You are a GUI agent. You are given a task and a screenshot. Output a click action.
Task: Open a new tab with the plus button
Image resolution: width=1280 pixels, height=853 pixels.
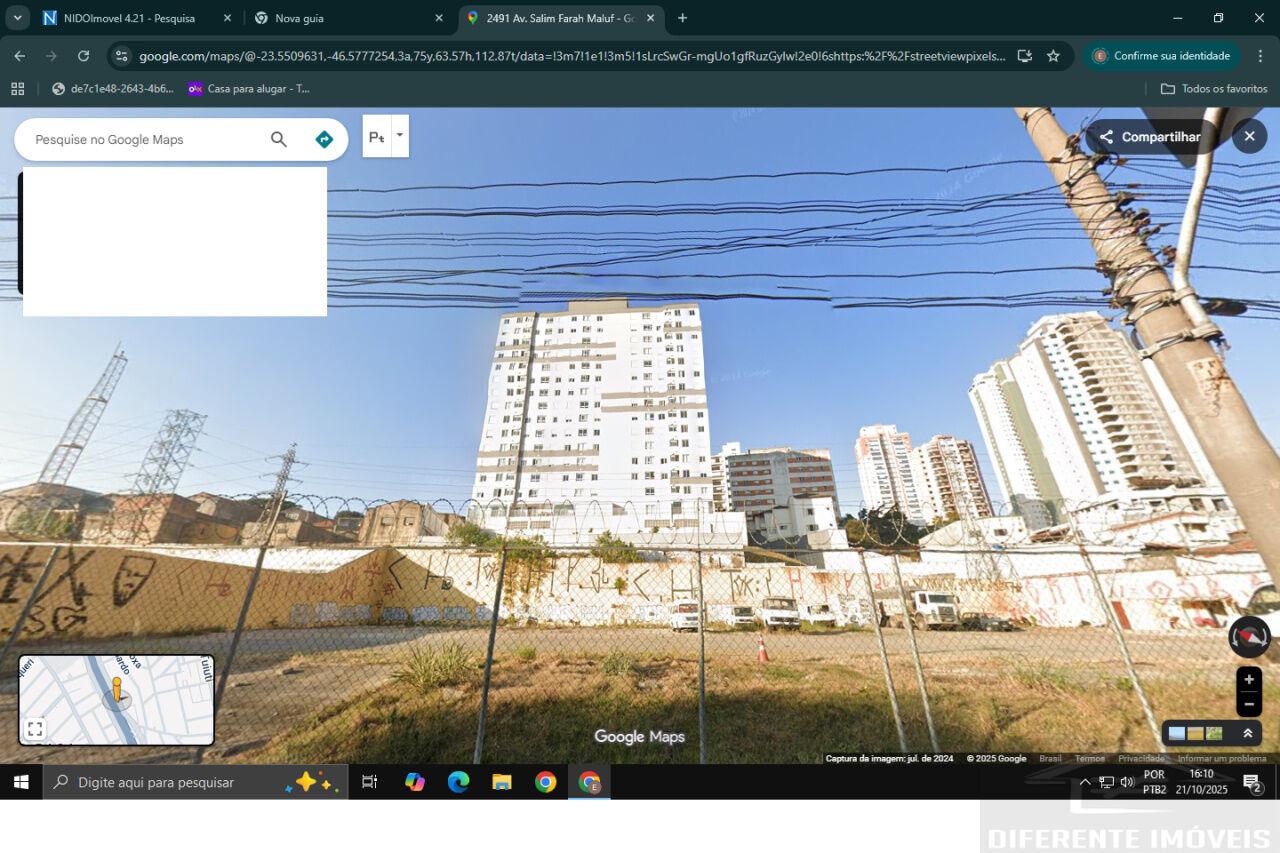coord(682,18)
